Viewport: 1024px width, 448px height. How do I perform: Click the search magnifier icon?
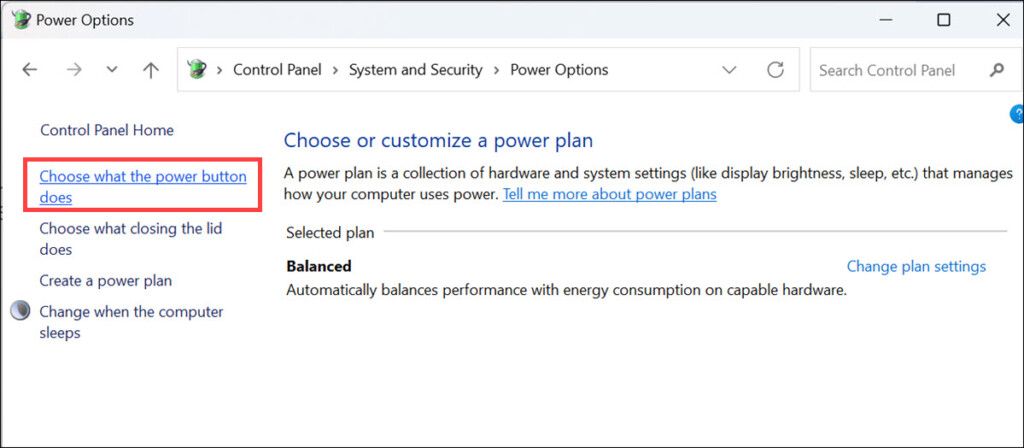pyautogui.click(x=996, y=70)
